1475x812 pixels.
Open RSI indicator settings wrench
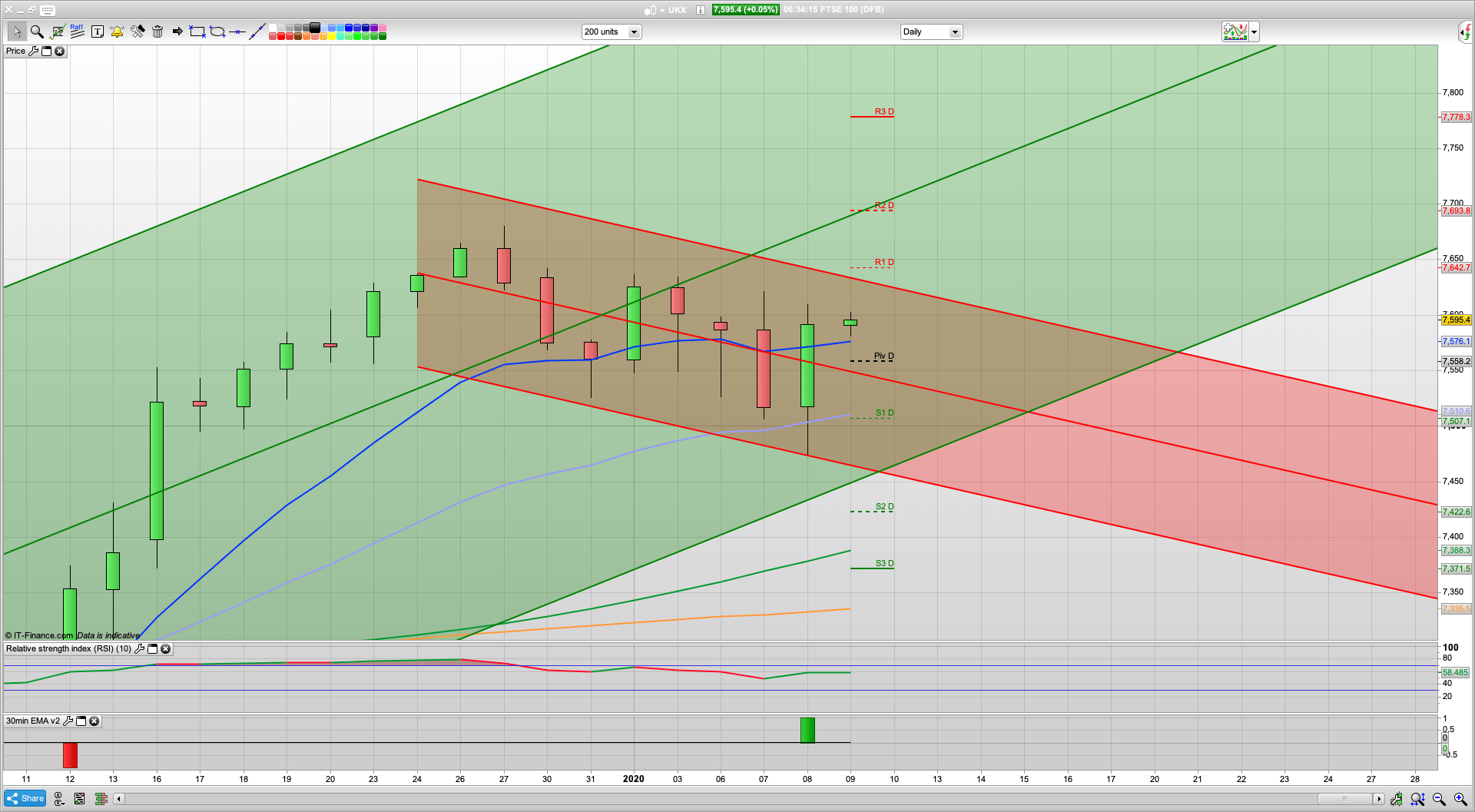point(139,649)
